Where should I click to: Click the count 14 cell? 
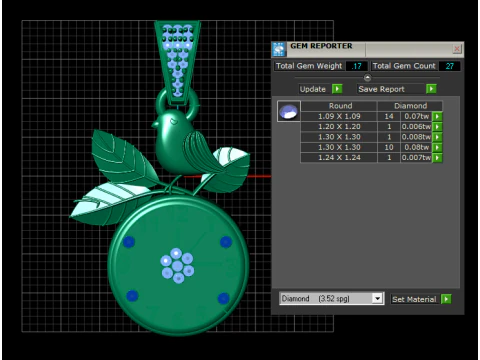tap(389, 116)
